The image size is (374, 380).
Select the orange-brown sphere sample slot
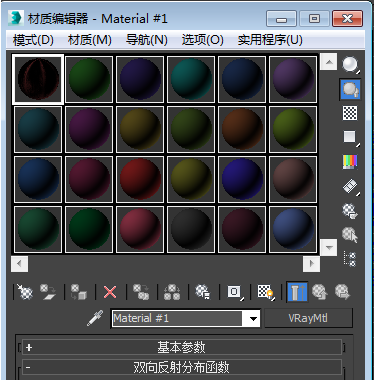pyautogui.click(x=242, y=129)
